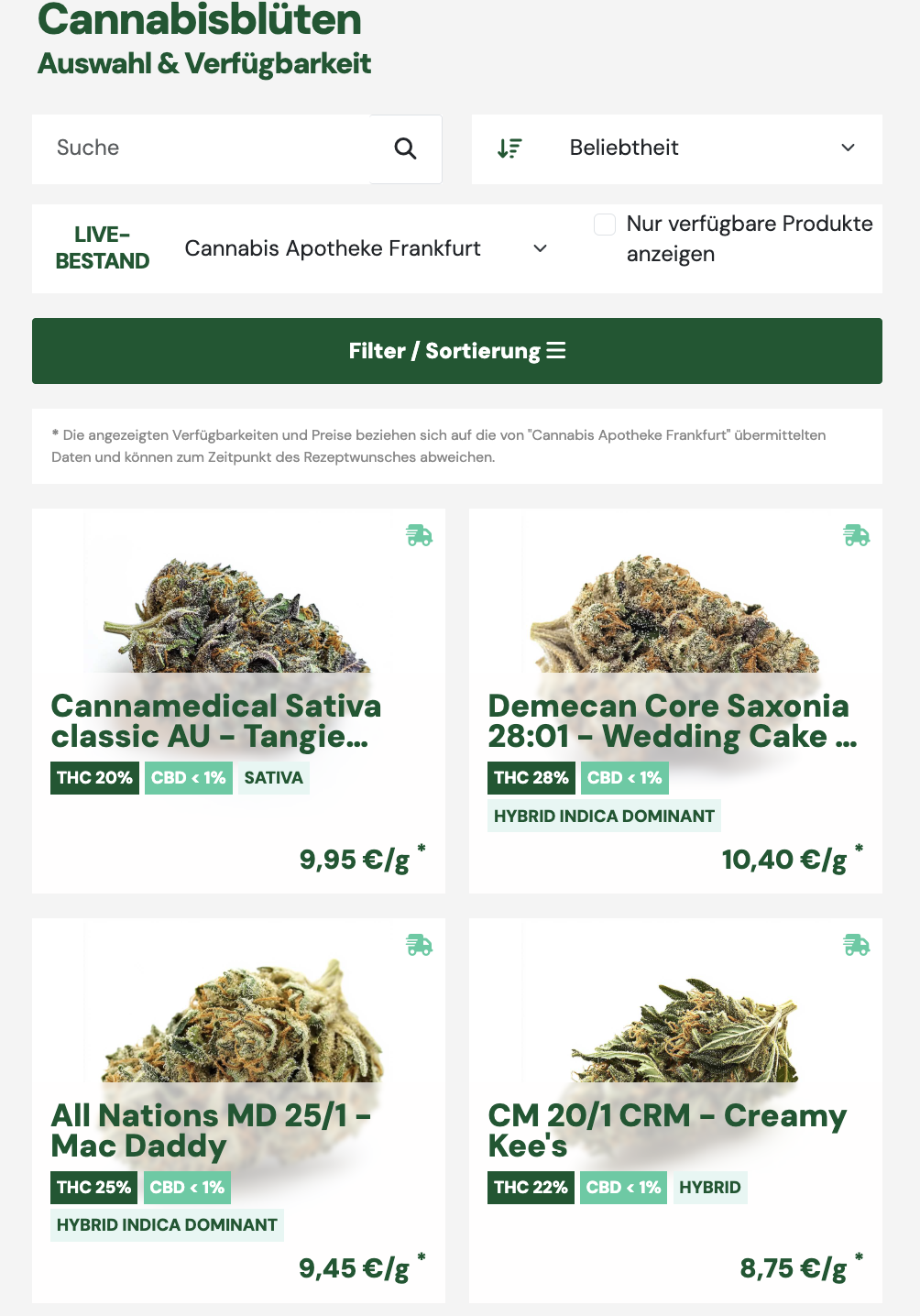The width and height of the screenshot is (920, 1316).
Task: Click HYBRID INDICA DOMINANT tag on Demecan card
Action: pos(604,816)
